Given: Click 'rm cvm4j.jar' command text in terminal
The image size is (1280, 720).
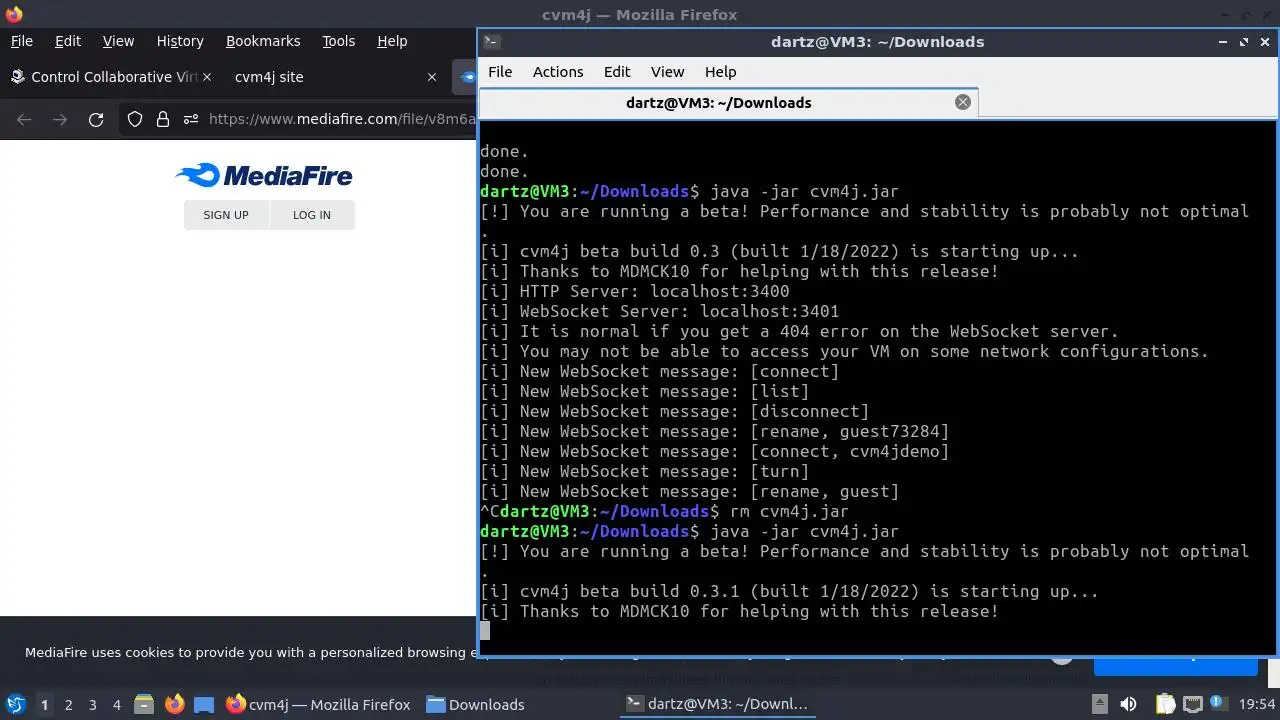Looking at the screenshot, I should point(789,511).
